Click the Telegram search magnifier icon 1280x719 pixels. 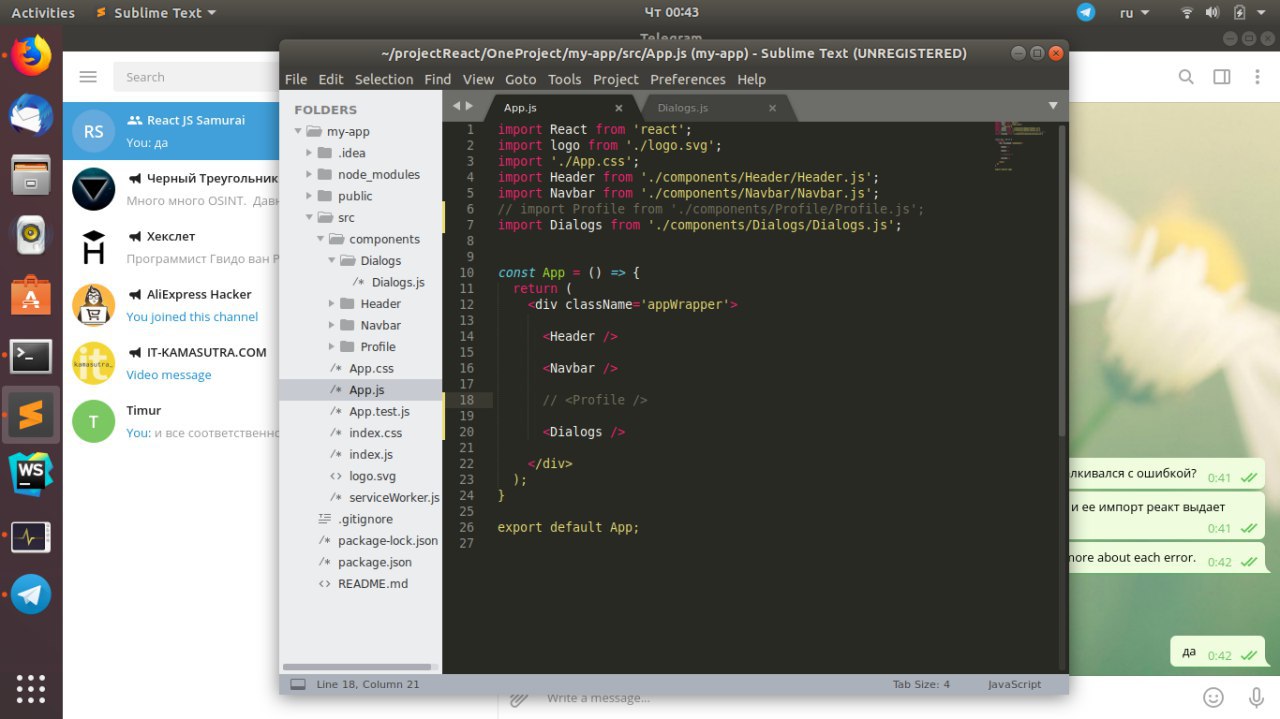1186,77
